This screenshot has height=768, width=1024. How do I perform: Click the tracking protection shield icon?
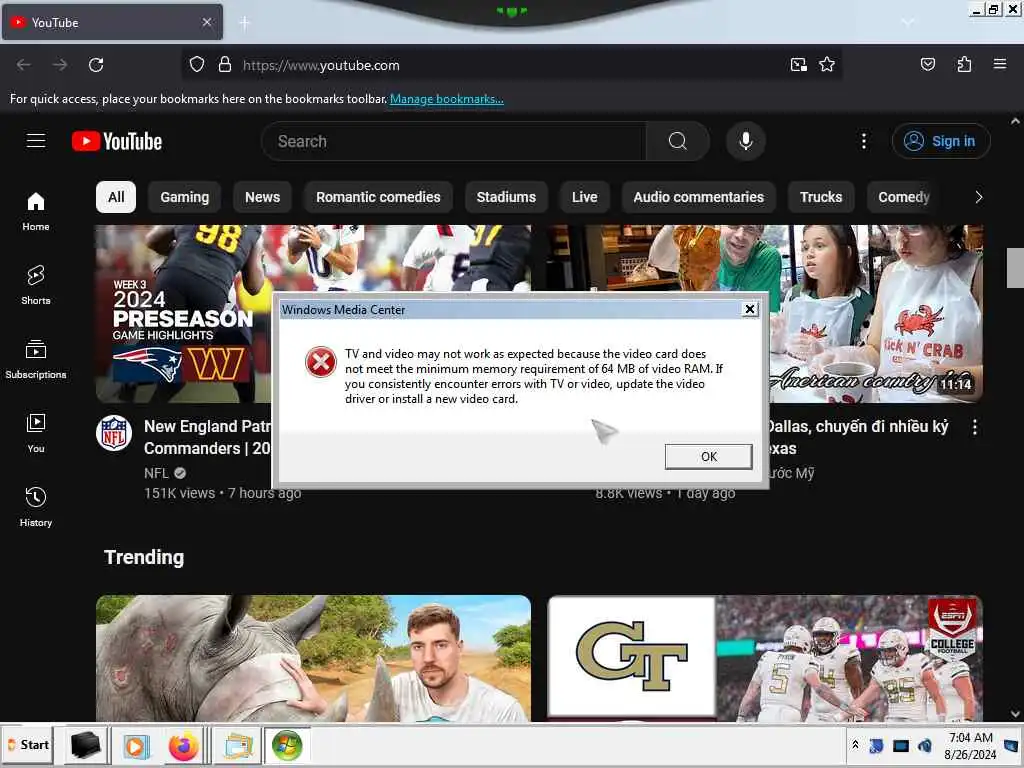click(x=197, y=65)
